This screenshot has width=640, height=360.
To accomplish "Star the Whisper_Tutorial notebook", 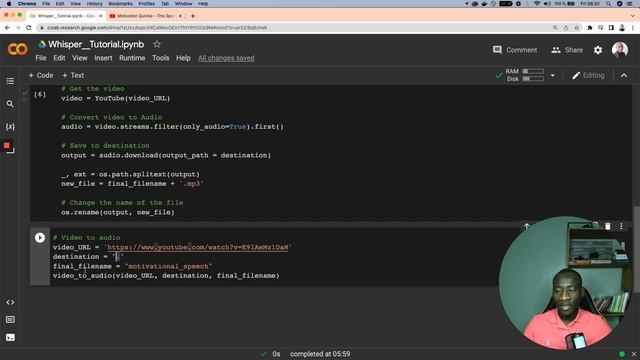I will (157, 44).
